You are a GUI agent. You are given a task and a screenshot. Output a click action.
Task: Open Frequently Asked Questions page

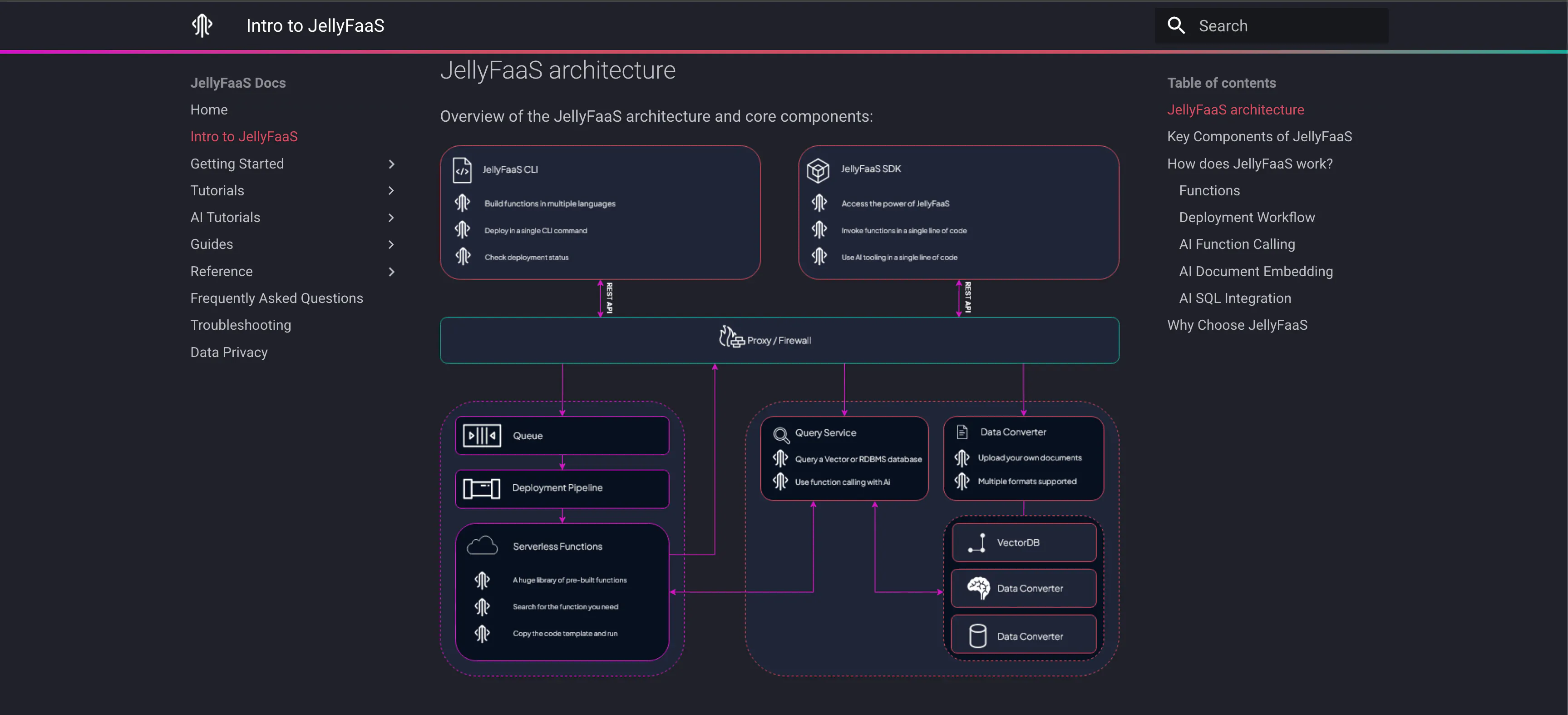click(277, 298)
